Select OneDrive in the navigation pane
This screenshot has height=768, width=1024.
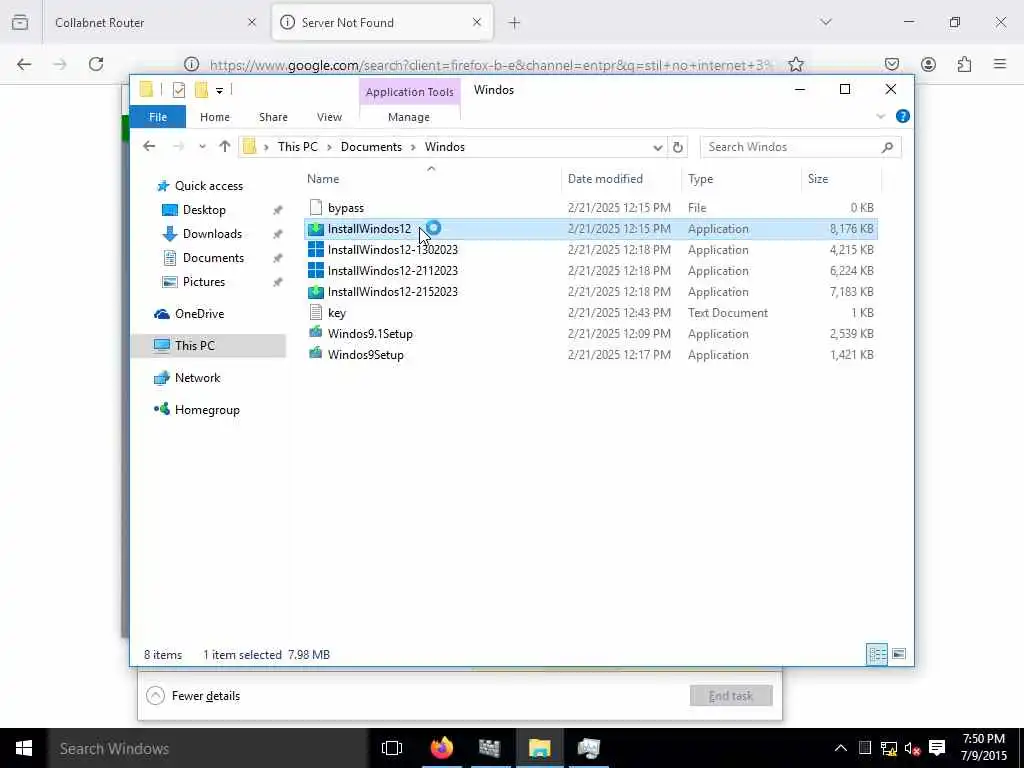199,313
